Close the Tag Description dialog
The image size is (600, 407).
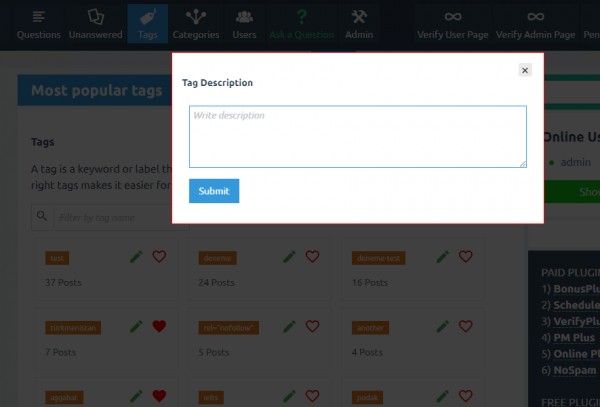click(525, 70)
